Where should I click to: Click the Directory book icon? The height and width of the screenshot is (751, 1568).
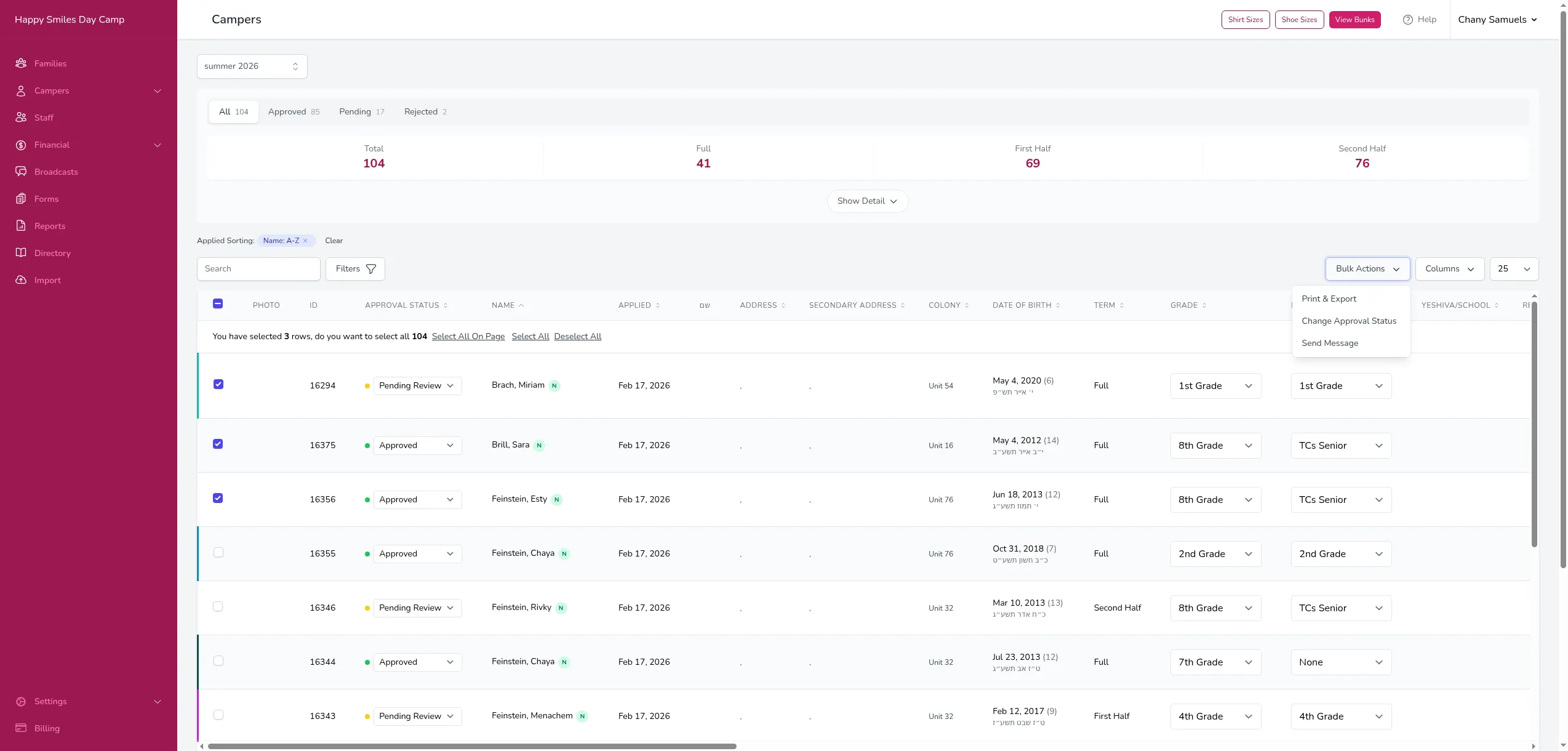coord(21,253)
